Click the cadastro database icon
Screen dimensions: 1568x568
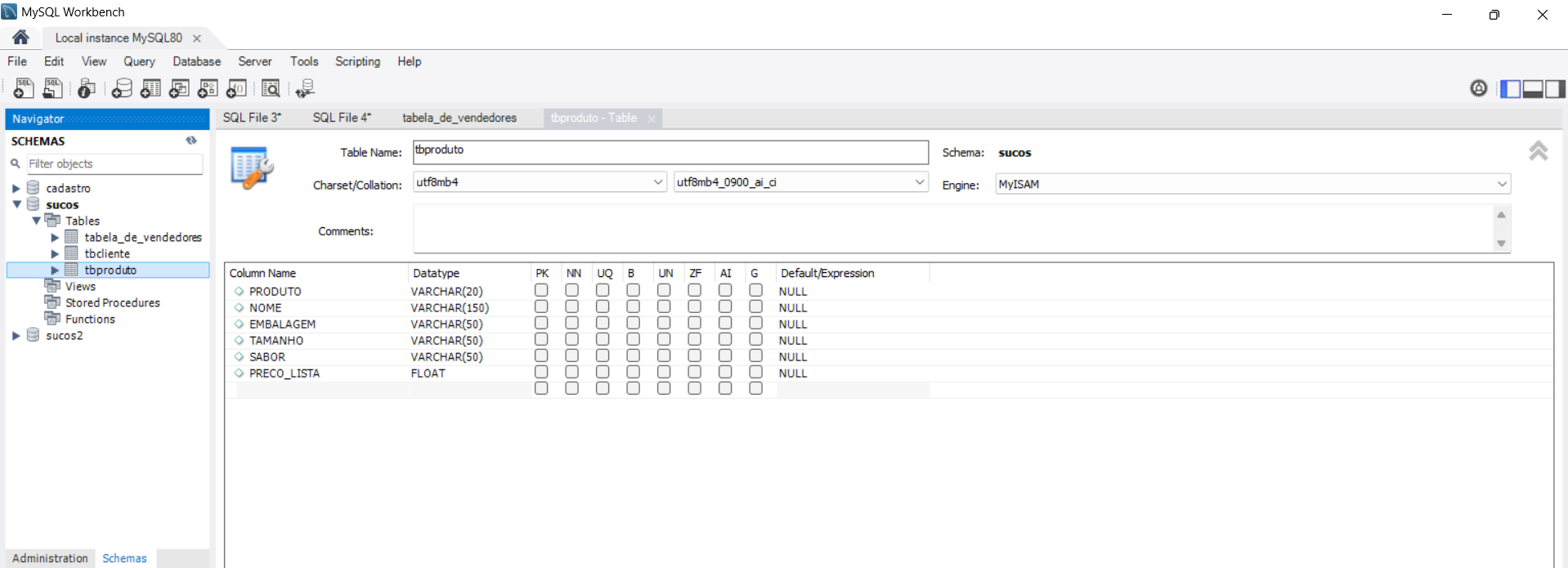pyautogui.click(x=34, y=188)
